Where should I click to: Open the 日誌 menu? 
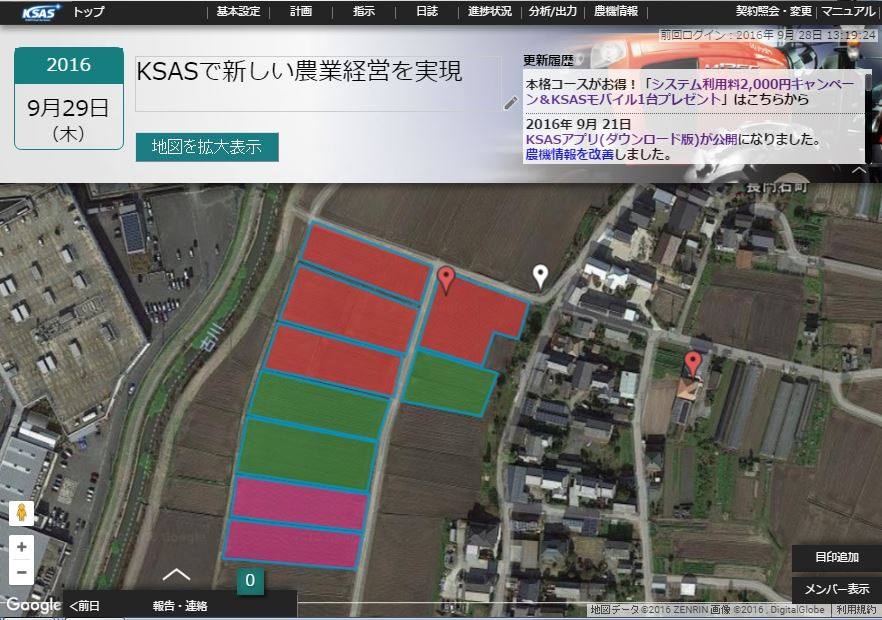point(427,11)
